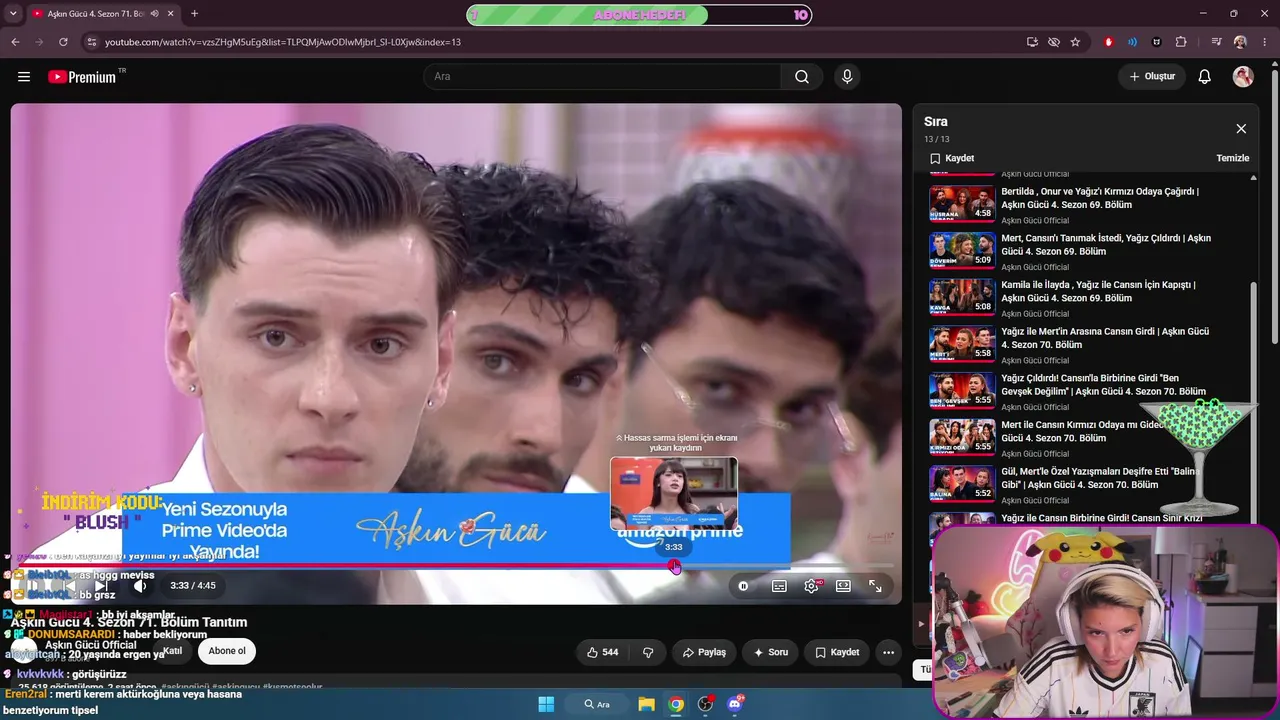The image size is (1280, 720).
Task: Open the Windows Start menu
Action: pos(546,704)
